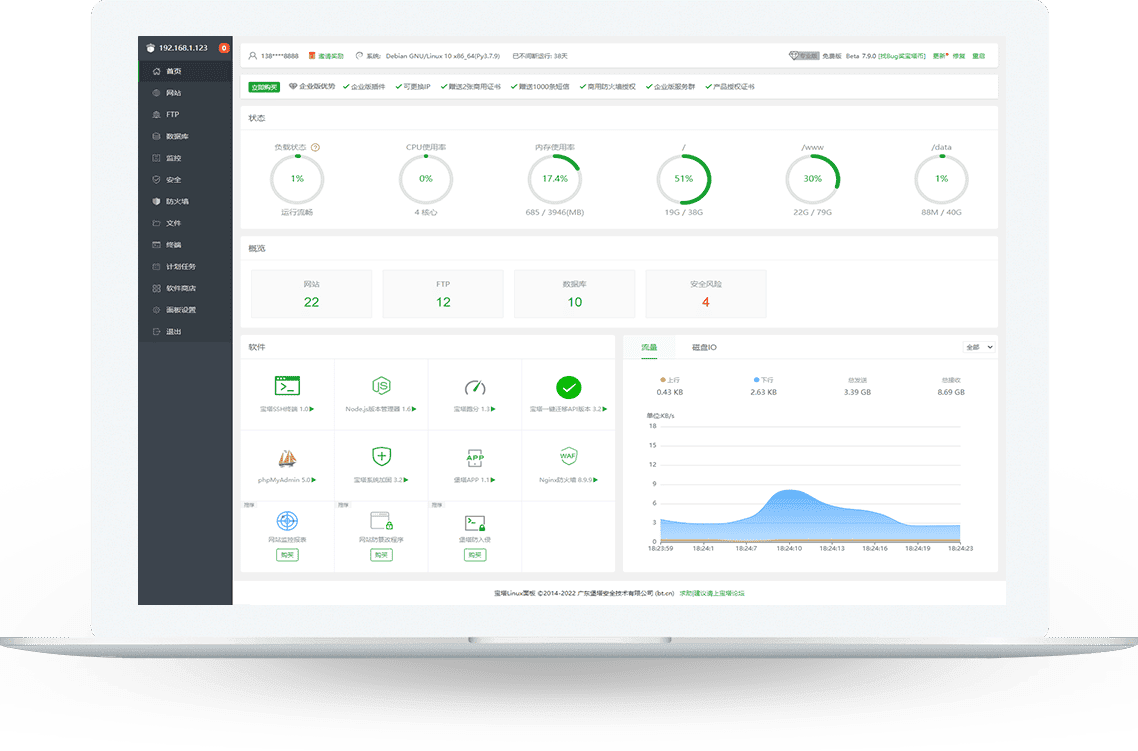Open the 宝塔系统加固 shield icon

[x=380, y=457]
